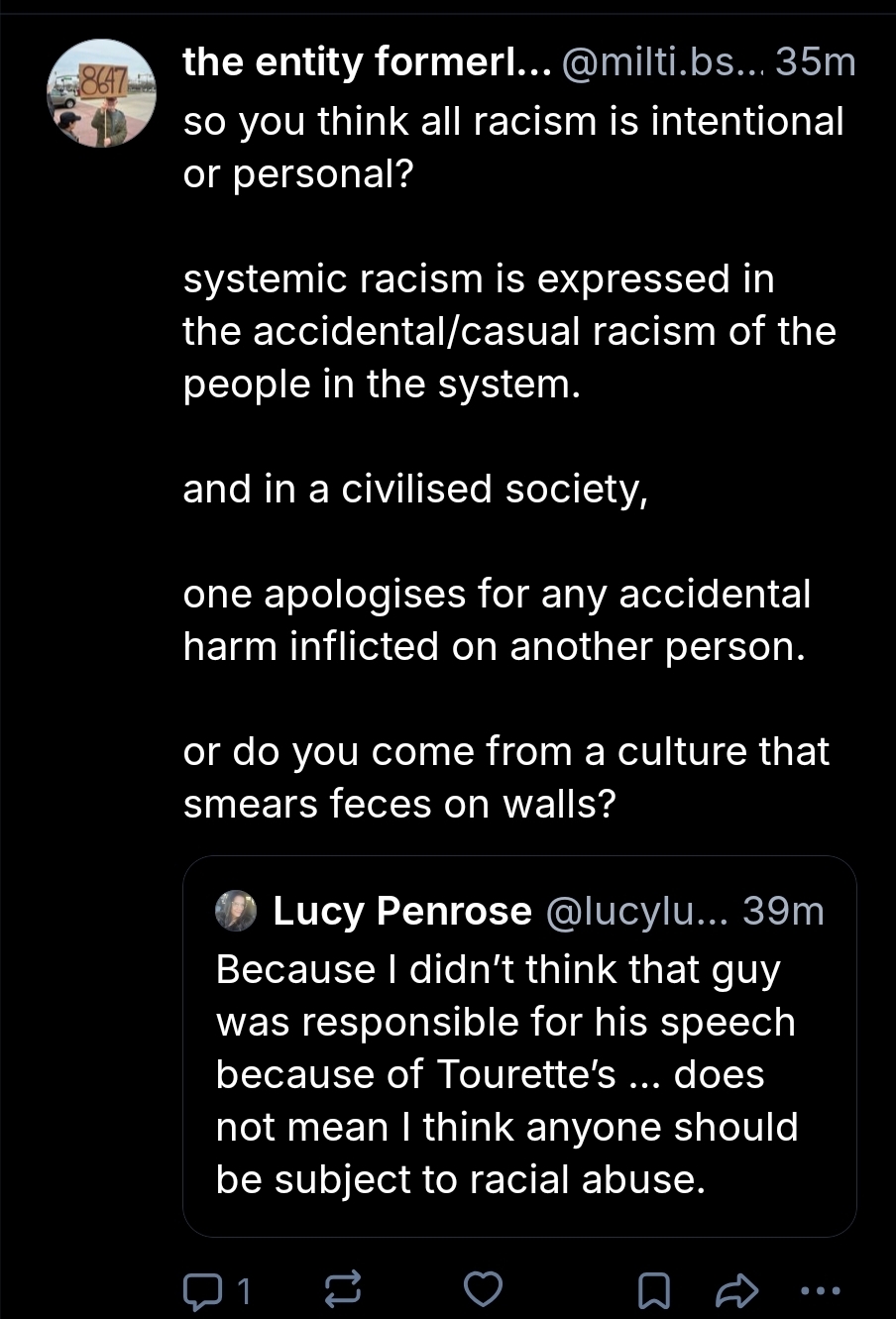The image size is (896, 1319).
Task: Bookmark this post
Action: click(652, 1289)
